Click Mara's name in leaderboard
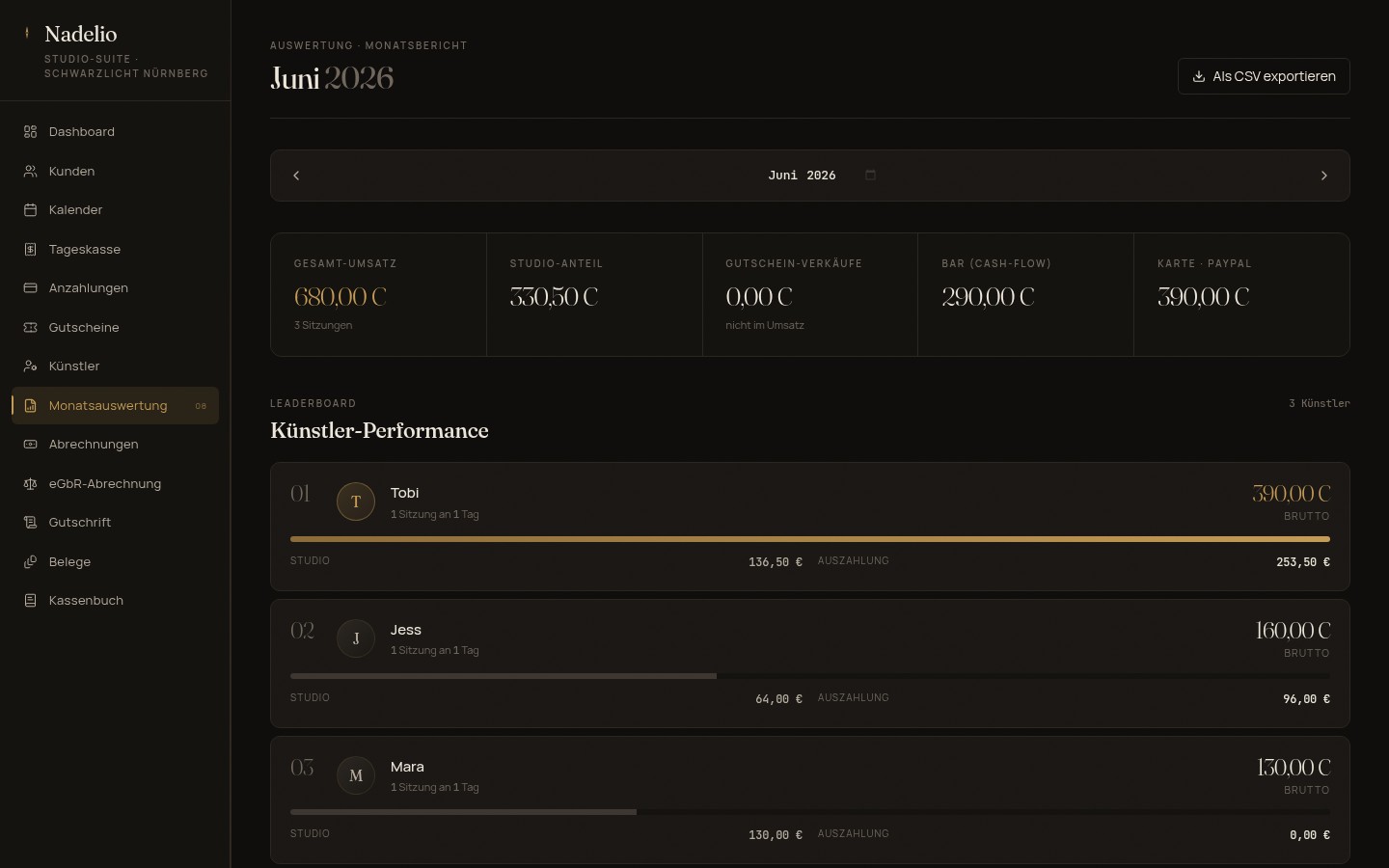The height and width of the screenshot is (868, 1389). pos(407,767)
